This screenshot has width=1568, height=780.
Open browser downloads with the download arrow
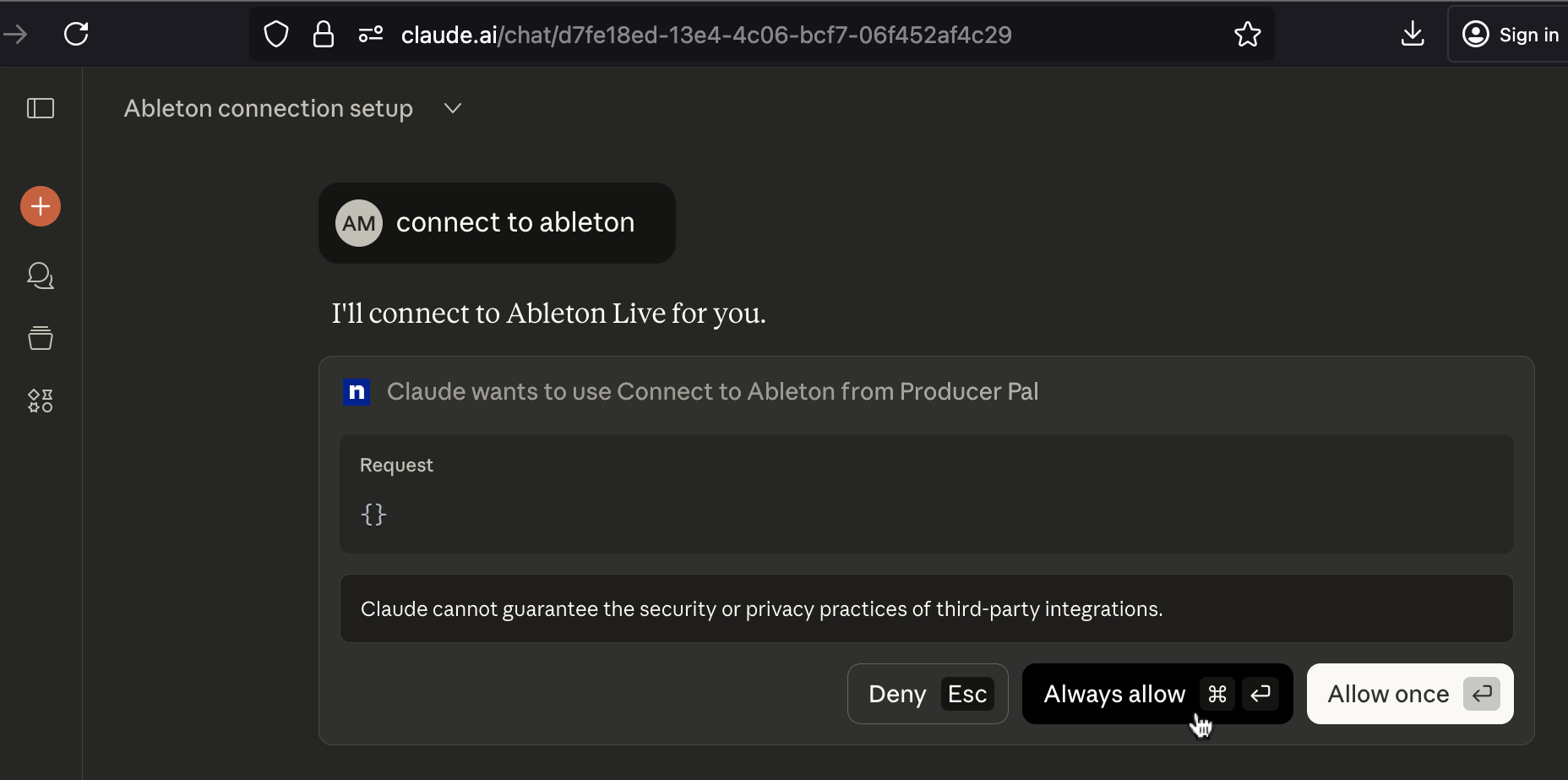pyautogui.click(x=1412, y=34)
